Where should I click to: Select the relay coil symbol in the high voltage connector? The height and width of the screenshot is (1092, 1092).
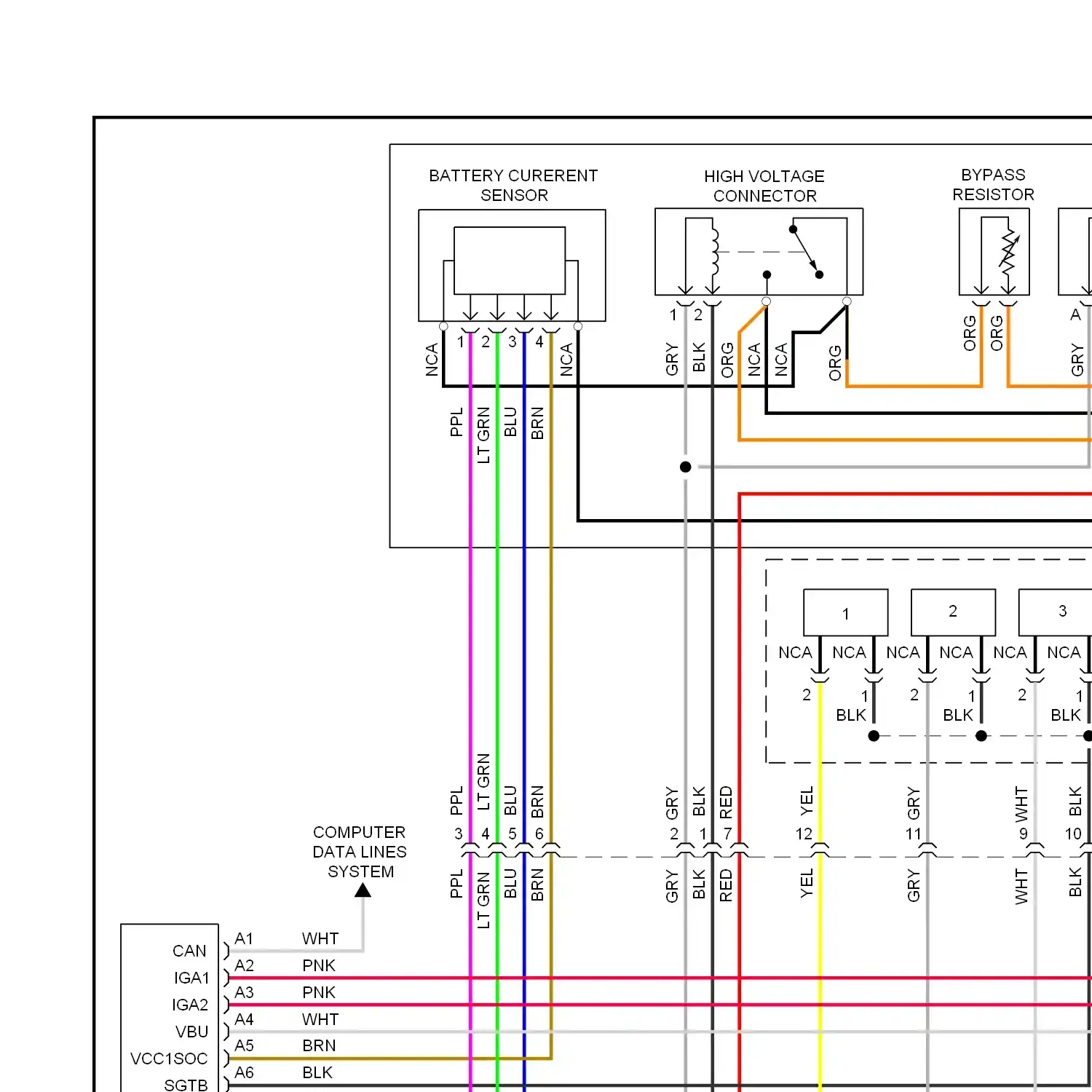[715, 252]
